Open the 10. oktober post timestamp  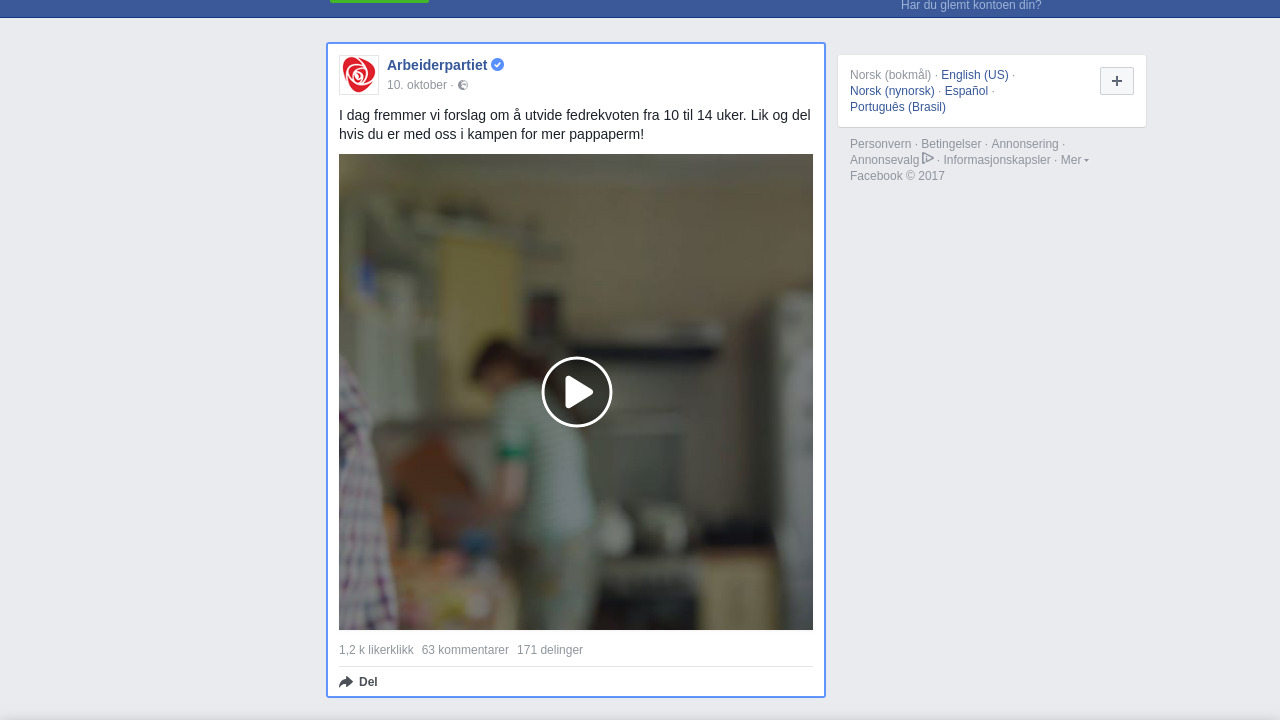tap(416, 86)
